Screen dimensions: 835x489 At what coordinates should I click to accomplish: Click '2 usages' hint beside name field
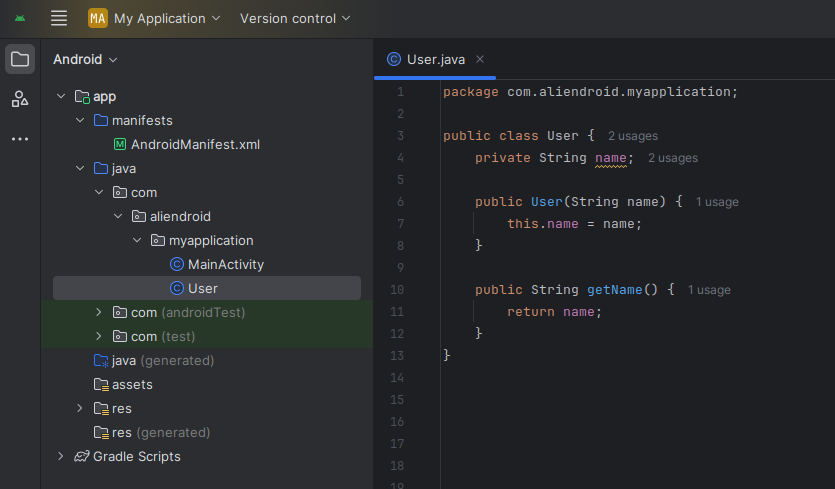point(673,158)
